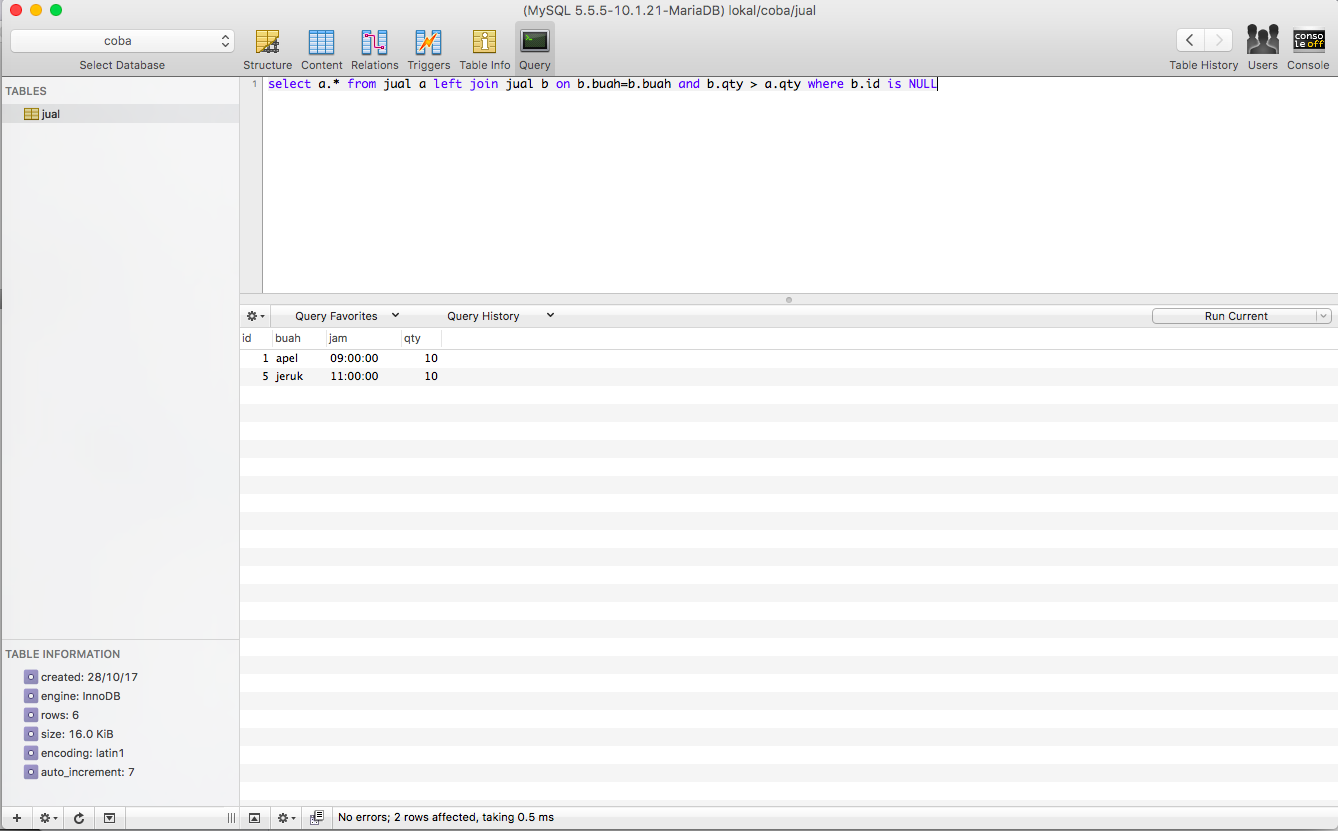Image resolution: width=1338 pixels, height=831 pixels.
Task: Click the editor/results splitter handle dot
Action: [x=789, y=299]
